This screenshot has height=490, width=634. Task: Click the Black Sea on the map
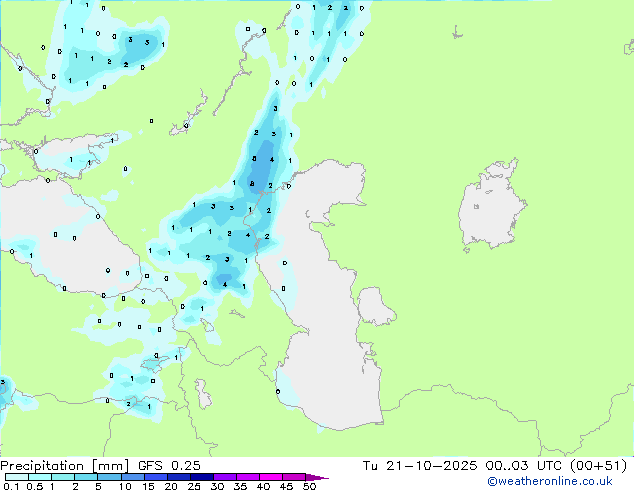69,239
